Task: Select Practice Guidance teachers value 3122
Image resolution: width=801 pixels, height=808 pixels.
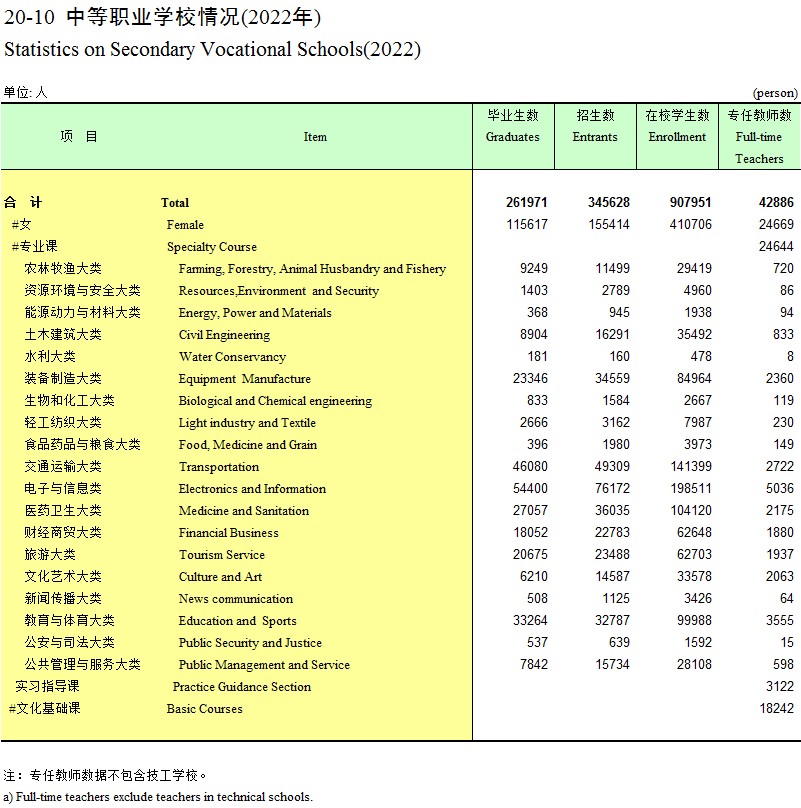Action: pos(779,686)
